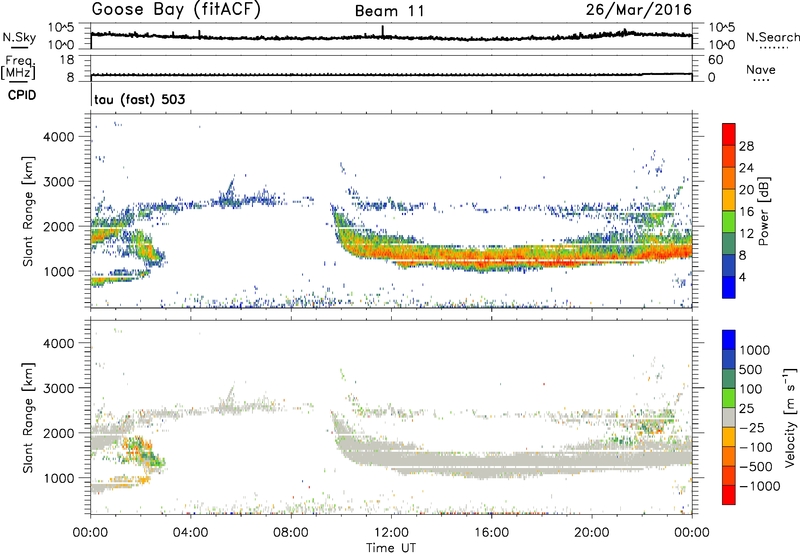Click the '16:00' time tick label
800x554 pixels.
click(x=491, y=533)
